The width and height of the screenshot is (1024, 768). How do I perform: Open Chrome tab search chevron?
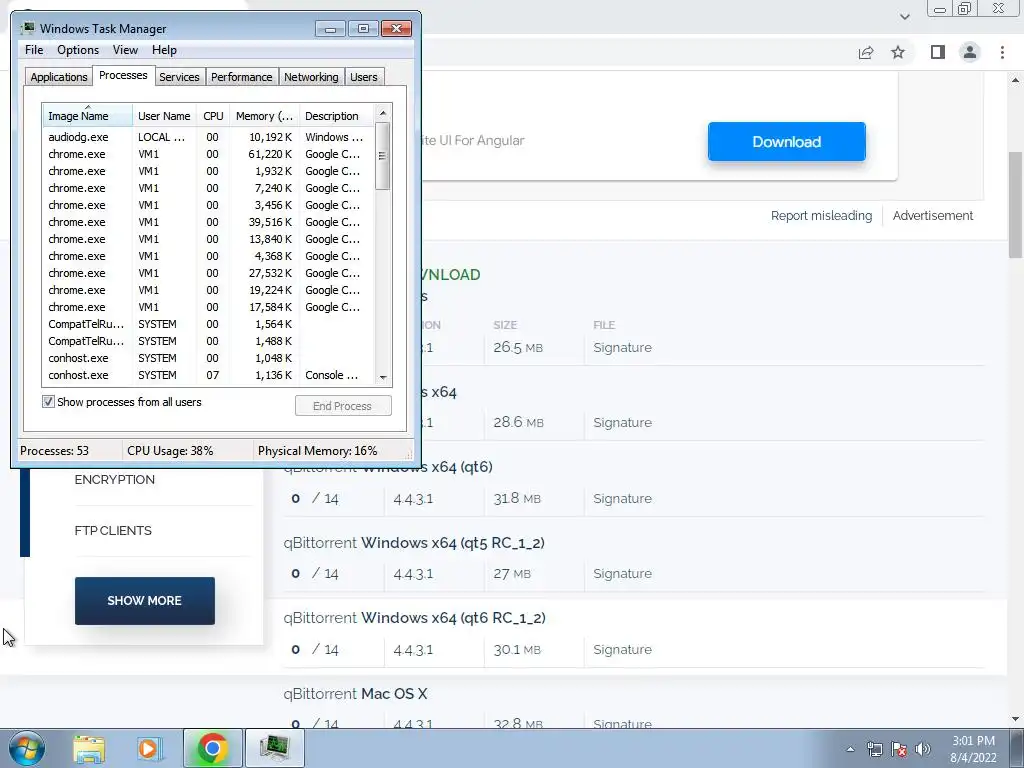click(904, 17)
